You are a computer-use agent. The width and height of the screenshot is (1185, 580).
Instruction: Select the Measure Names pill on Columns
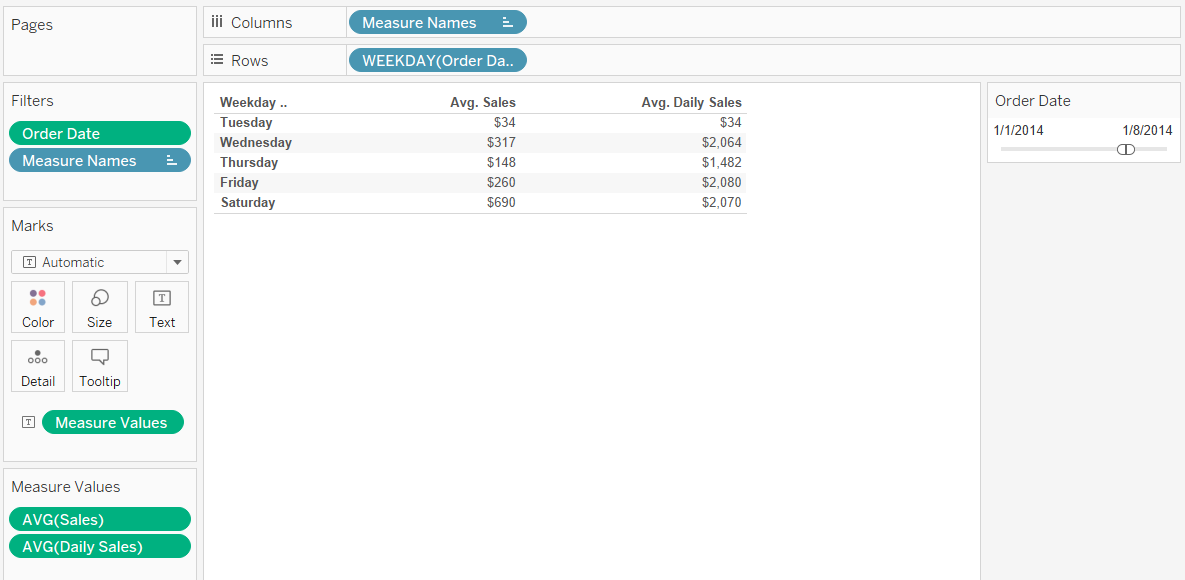[x=438, y=23]
